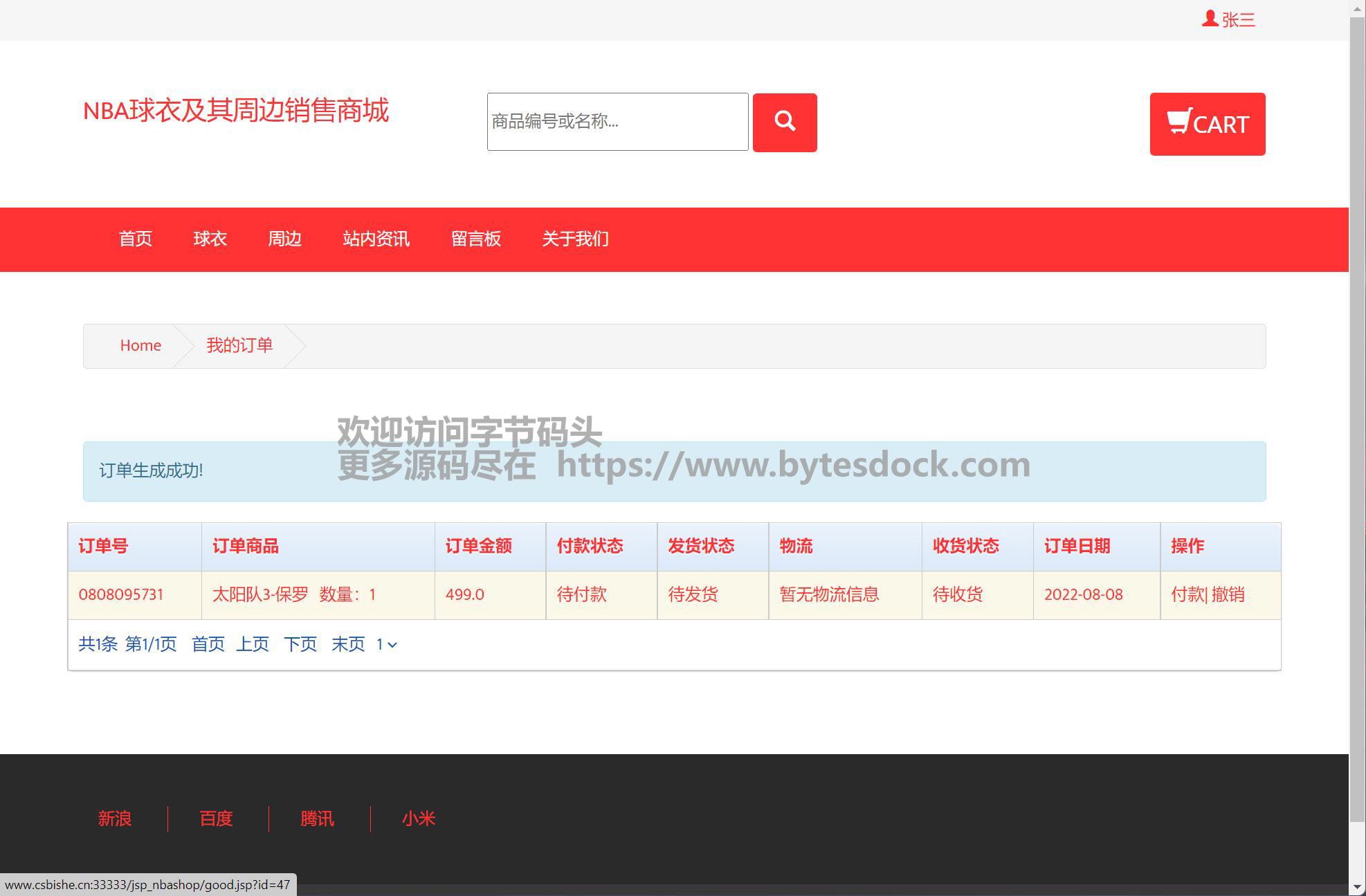Click the vertical page scrollbar
1366x896 pixels.
1357,415
